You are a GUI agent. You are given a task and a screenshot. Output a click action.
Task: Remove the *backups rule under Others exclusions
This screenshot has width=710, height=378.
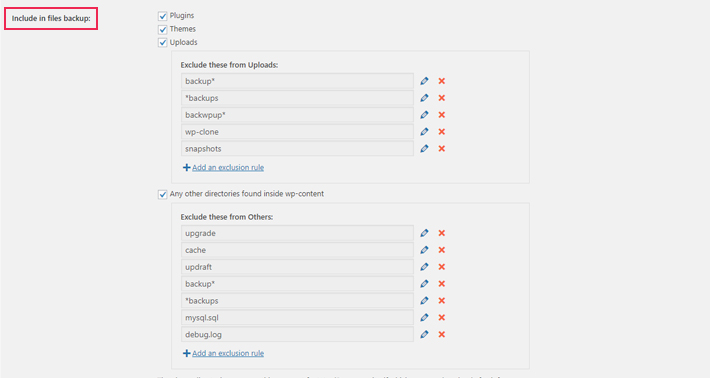(x=441, y=301)
